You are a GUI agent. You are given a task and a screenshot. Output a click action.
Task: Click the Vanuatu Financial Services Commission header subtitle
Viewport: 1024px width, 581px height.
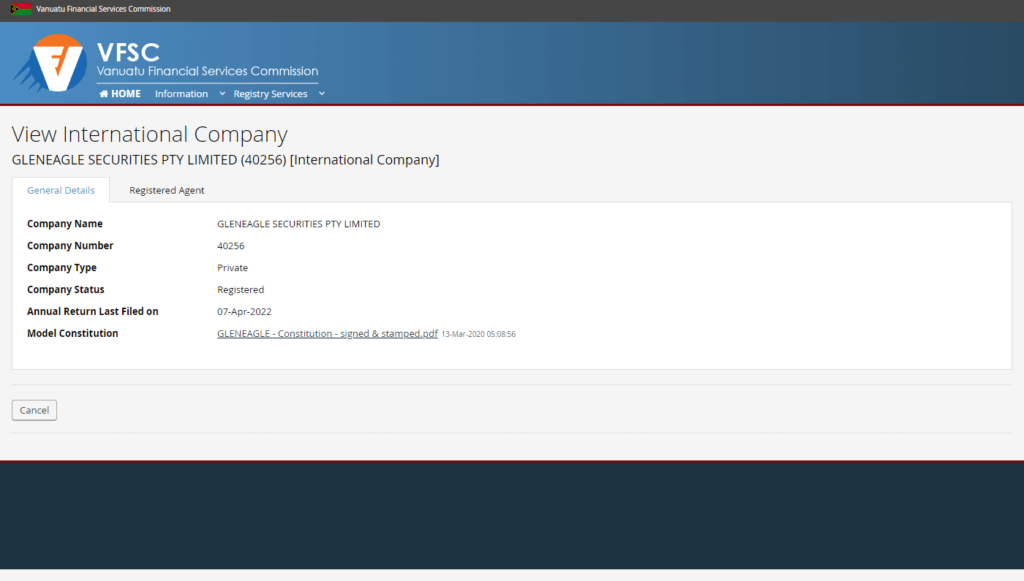coord(208,71)
